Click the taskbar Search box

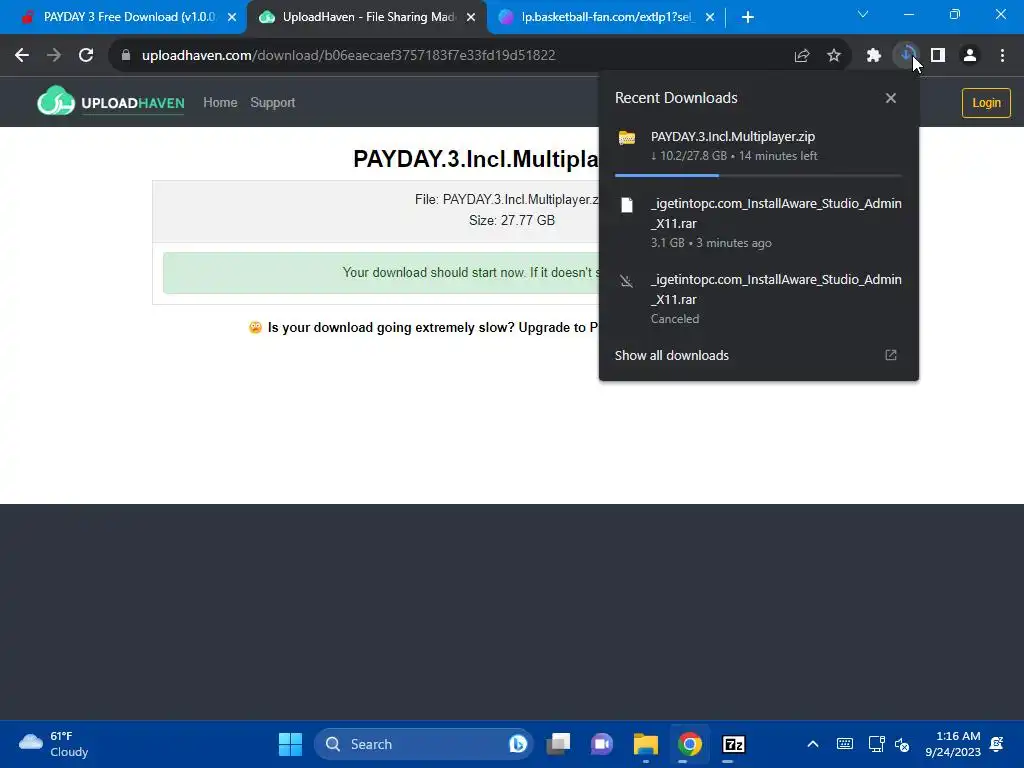point(423,744)
